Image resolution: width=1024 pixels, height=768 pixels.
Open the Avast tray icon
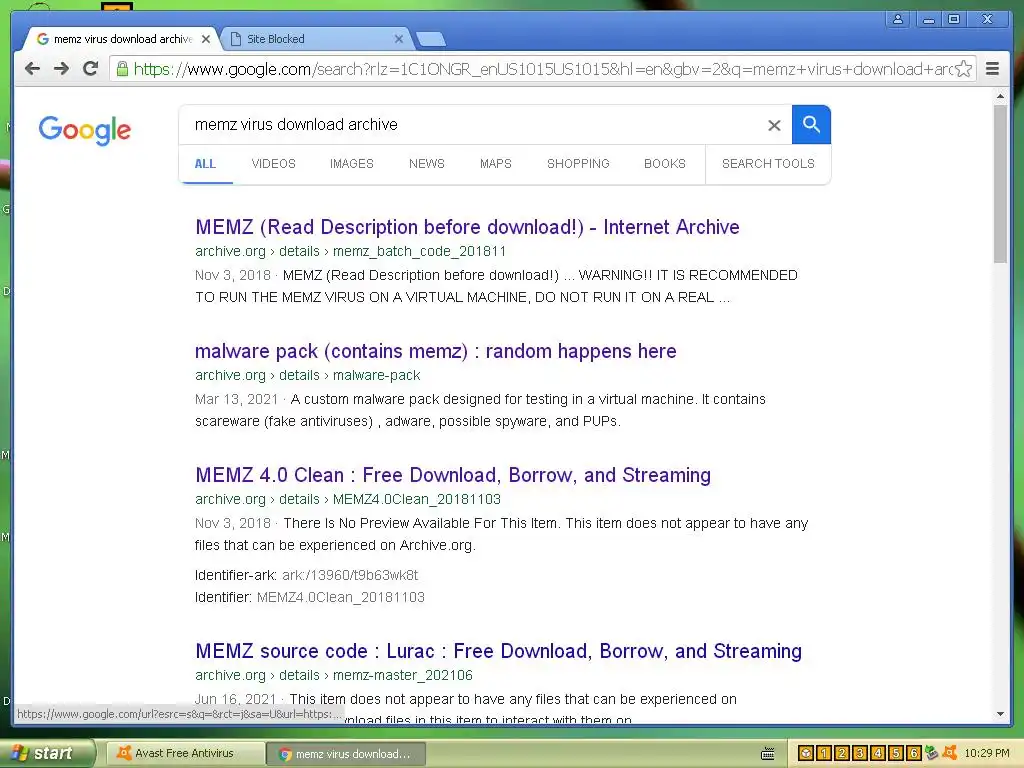coord(950,753)
